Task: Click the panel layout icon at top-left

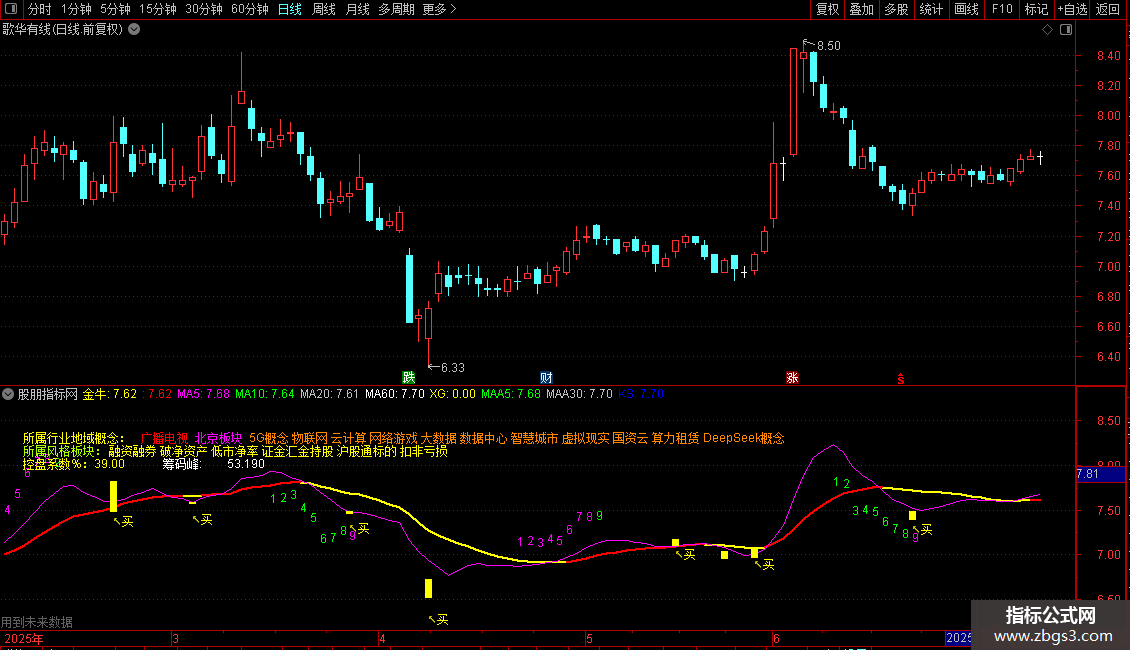Action: [11, 9]
